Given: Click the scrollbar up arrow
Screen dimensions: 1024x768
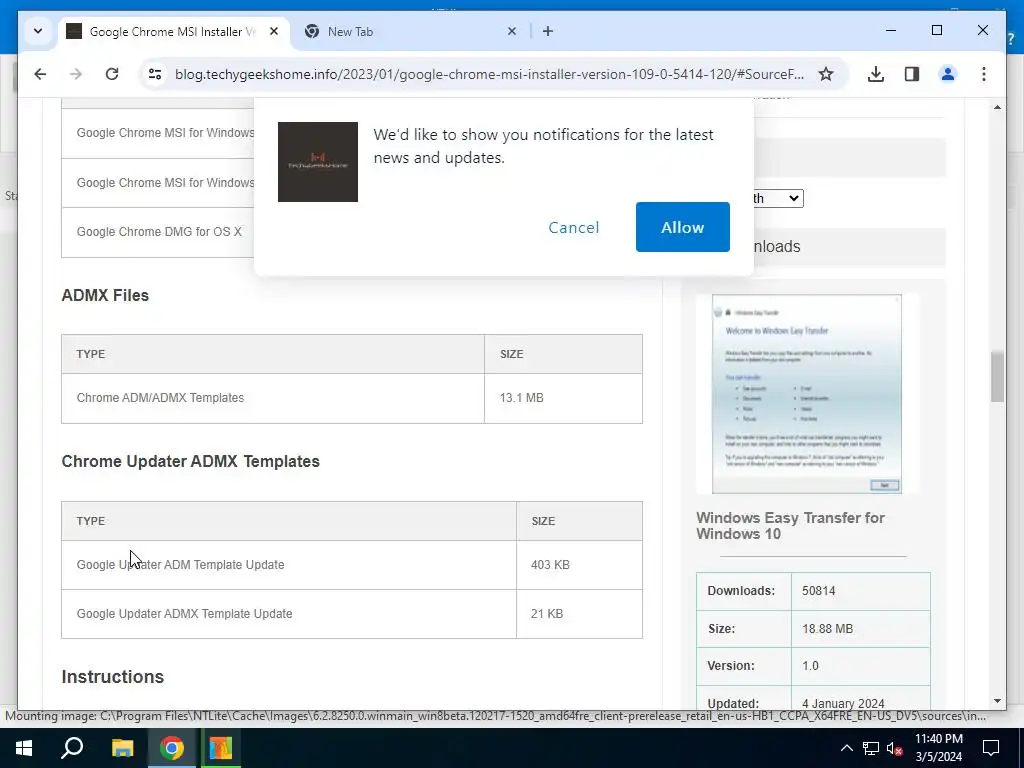Looking at the screenshot, I should [x=997, y=106].
